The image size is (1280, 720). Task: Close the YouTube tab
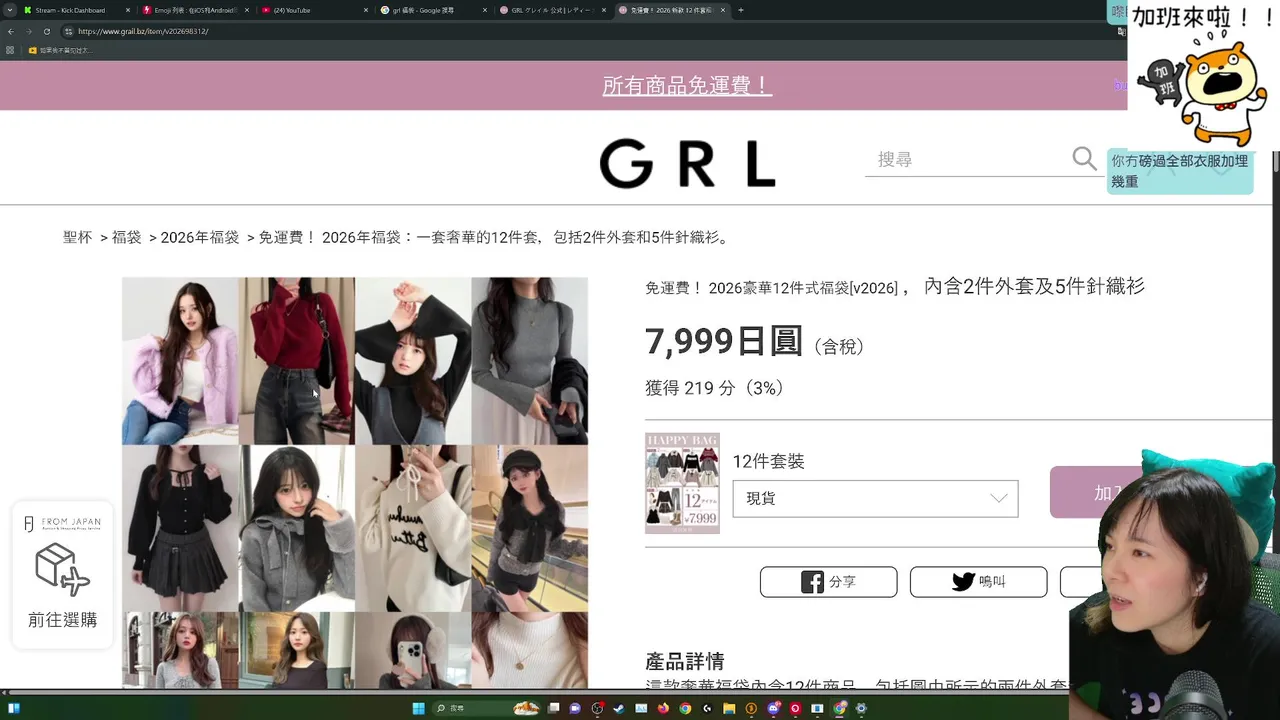tap(366, 10)
